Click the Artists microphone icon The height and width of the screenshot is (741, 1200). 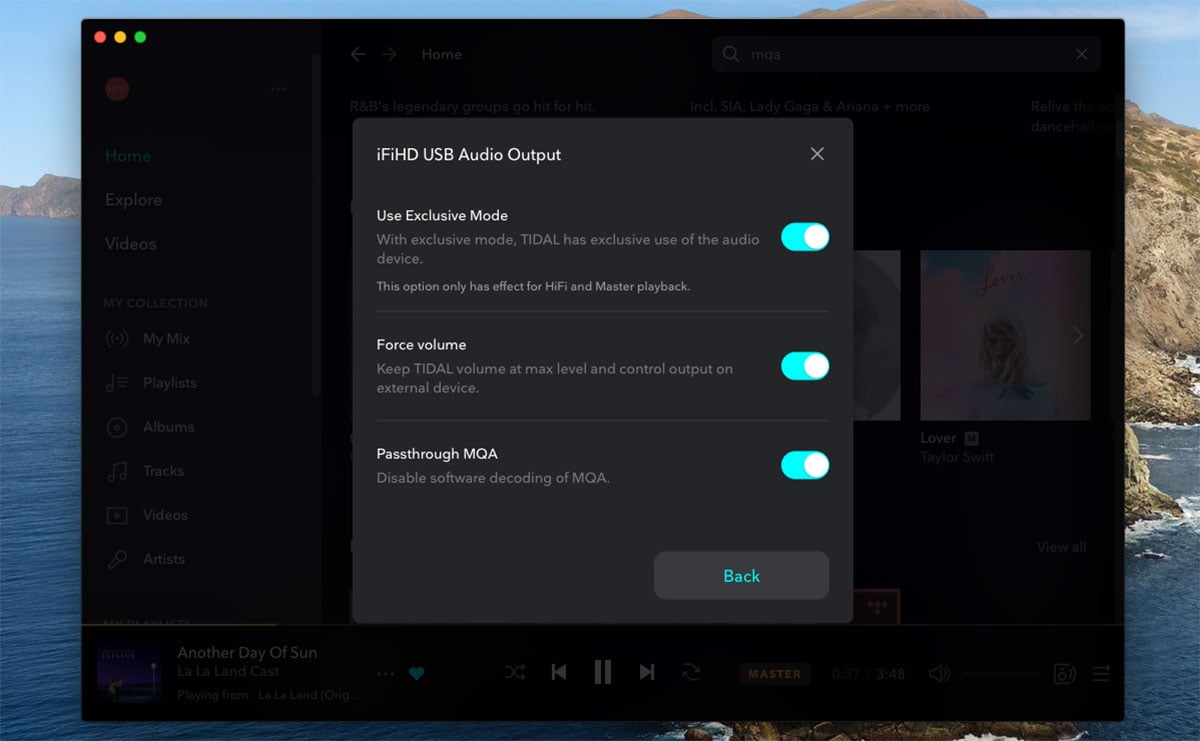point(117,559)
